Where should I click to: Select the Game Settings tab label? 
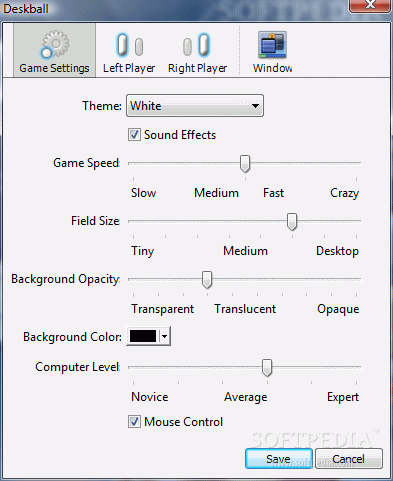(x=54, y=68)
